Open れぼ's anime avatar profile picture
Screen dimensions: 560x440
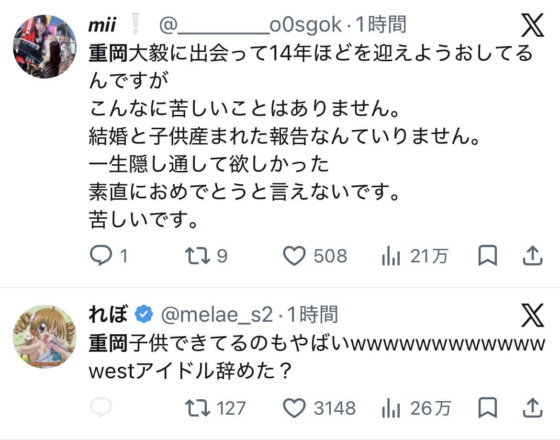45,336
